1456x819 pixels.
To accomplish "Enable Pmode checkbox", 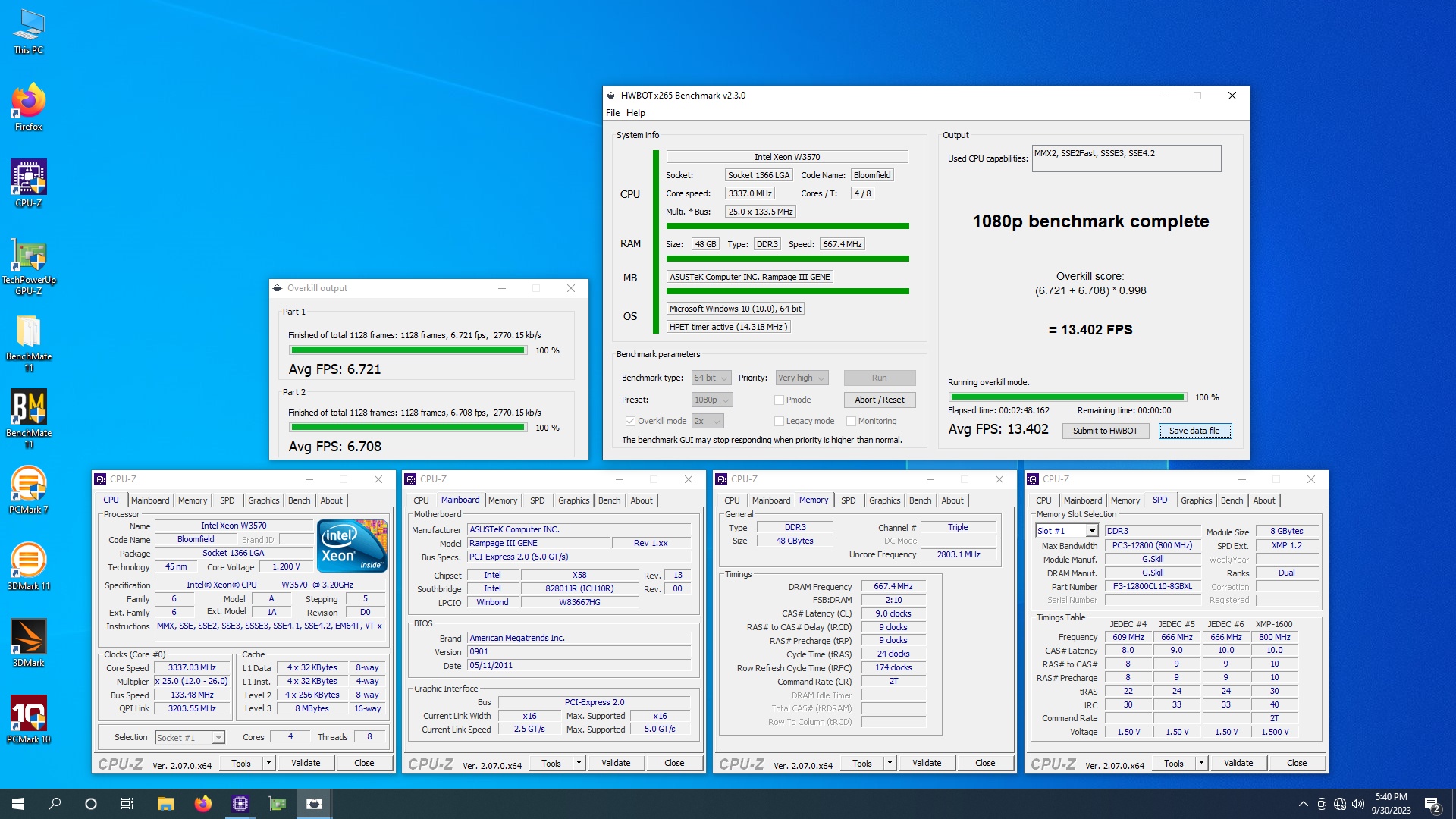I will (779, 400).
